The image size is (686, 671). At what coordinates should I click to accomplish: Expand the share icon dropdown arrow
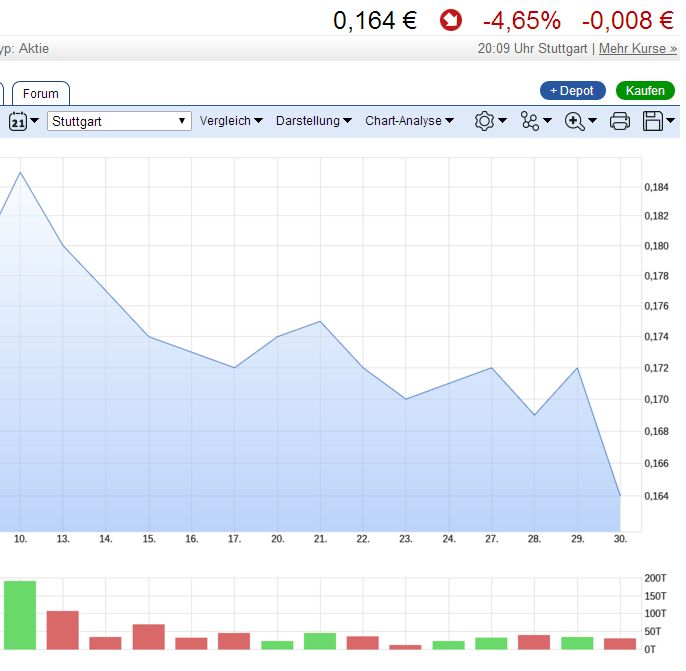coord(547,120)
